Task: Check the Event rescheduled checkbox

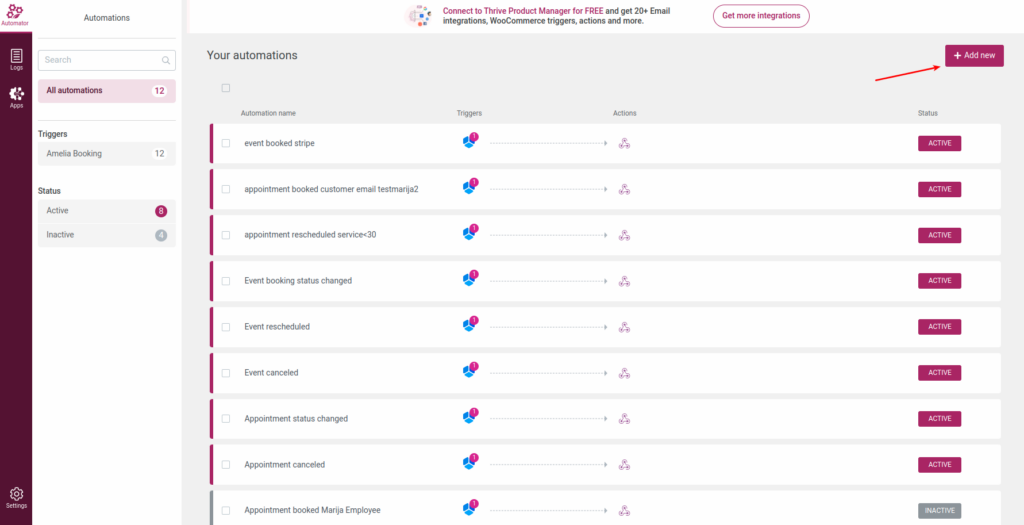Action: pyautogui.click(x=226, y=327)
